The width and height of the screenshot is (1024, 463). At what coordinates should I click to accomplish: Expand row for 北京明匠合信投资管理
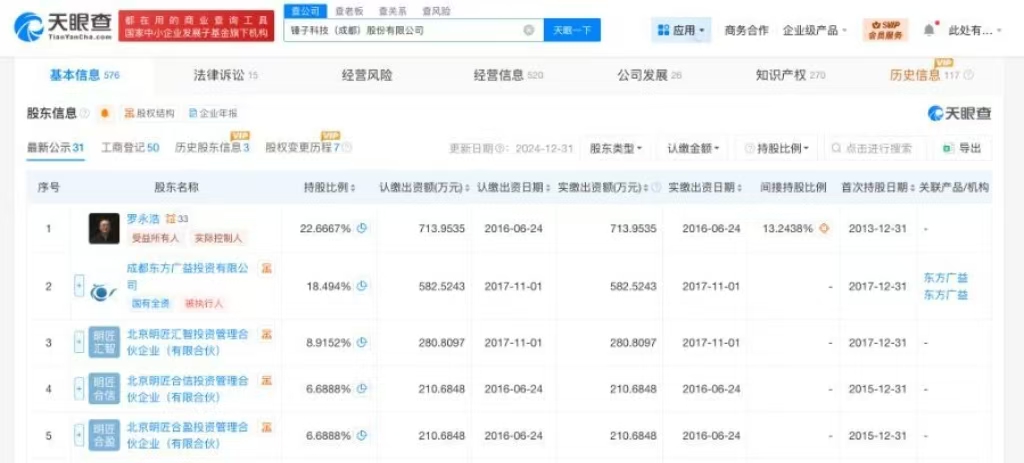pos(79,388)
